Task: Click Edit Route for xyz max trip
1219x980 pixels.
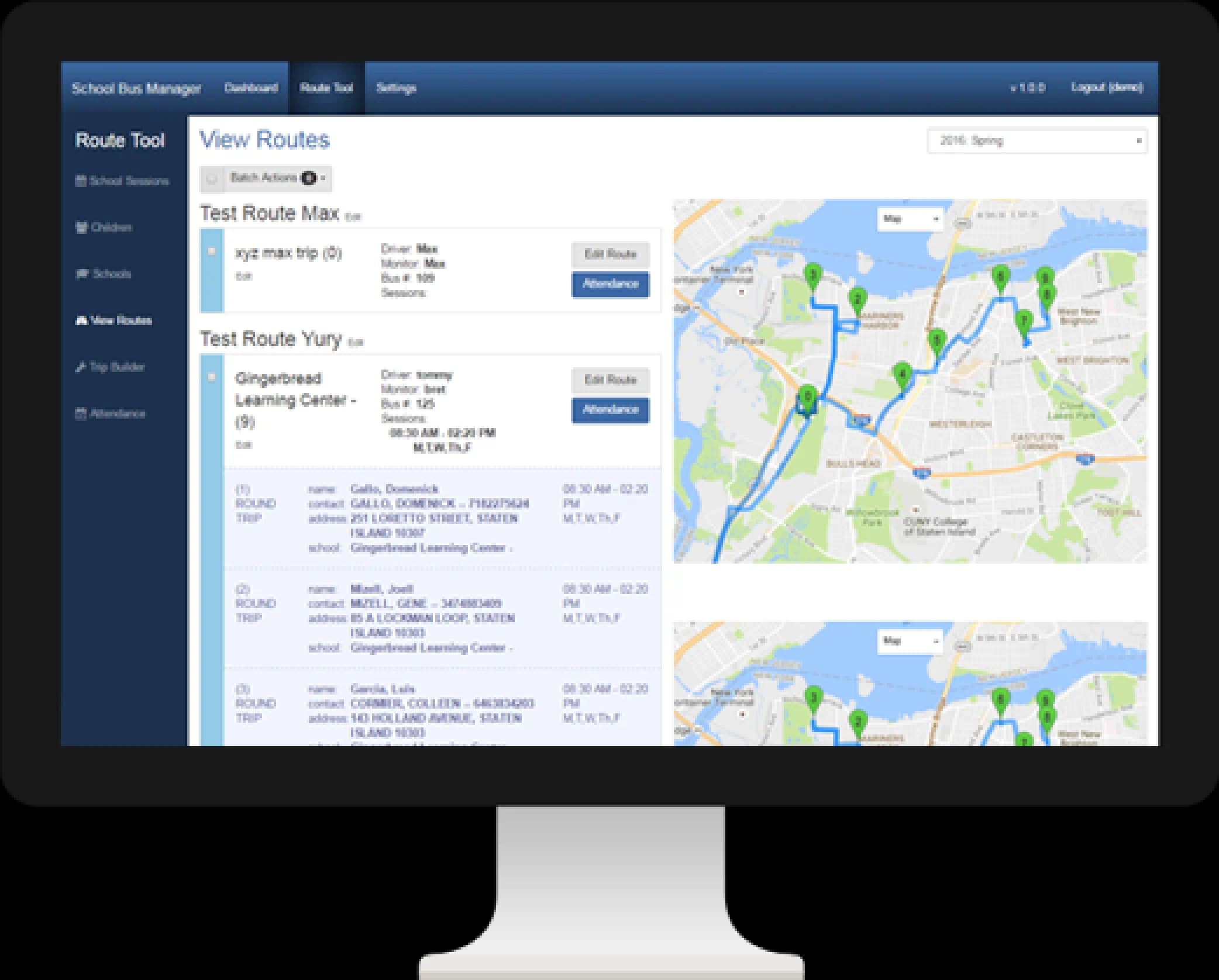Action: click(x=610, y=254)
